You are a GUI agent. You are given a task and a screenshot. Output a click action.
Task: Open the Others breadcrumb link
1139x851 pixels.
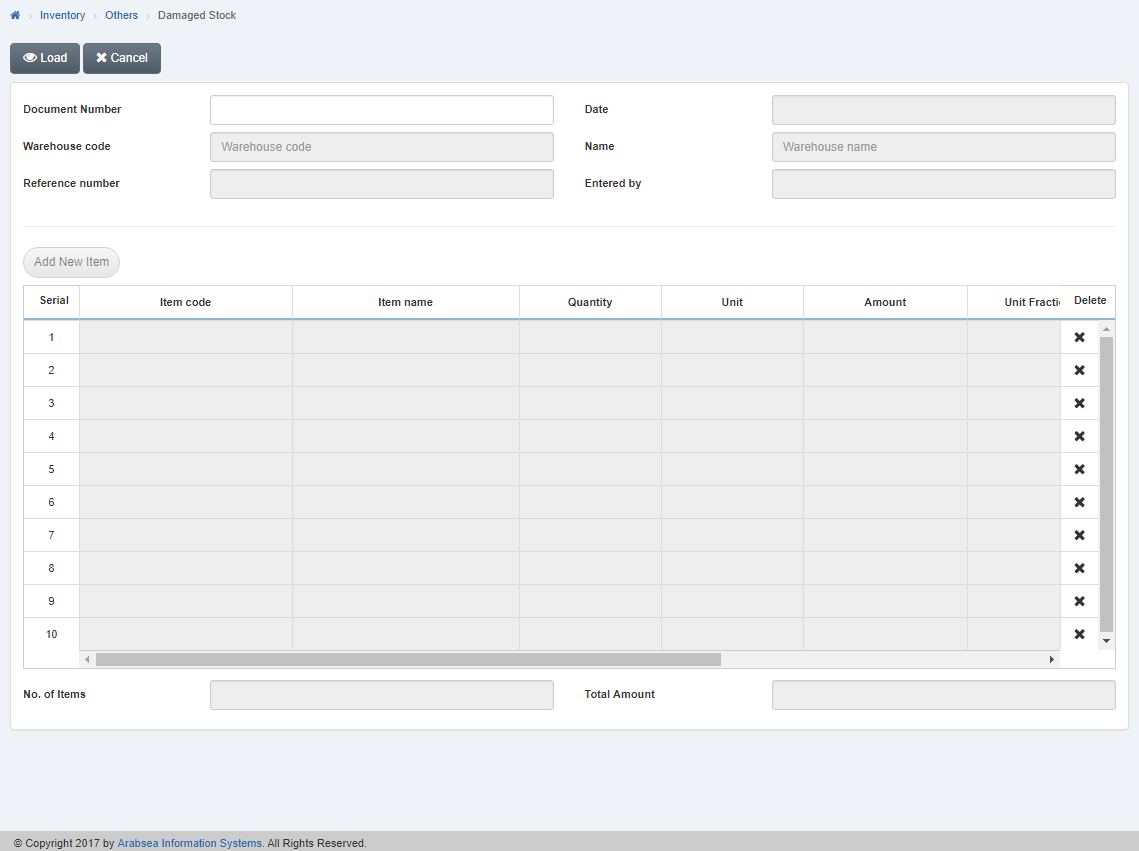121,15
